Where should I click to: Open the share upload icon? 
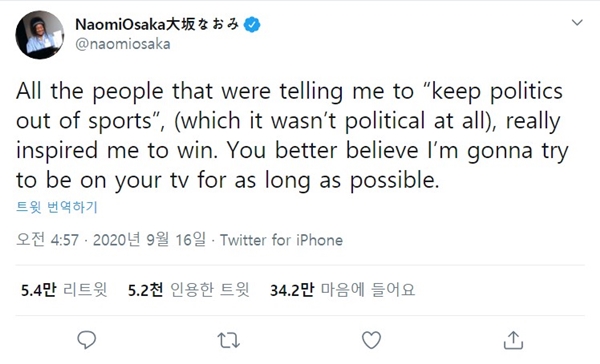point(513,340)
